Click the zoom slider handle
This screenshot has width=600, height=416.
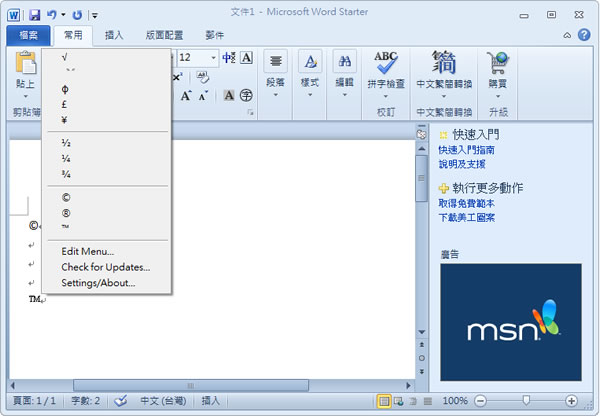pyautogui.click(x=526, y=401)
